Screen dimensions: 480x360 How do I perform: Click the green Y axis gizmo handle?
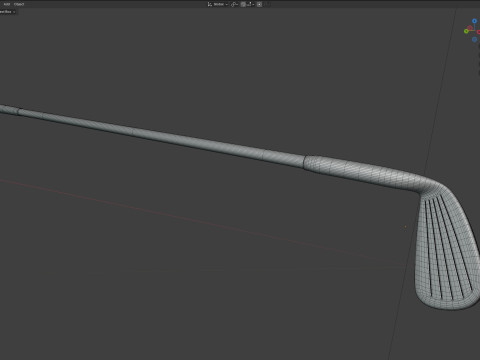click(466, 31)
